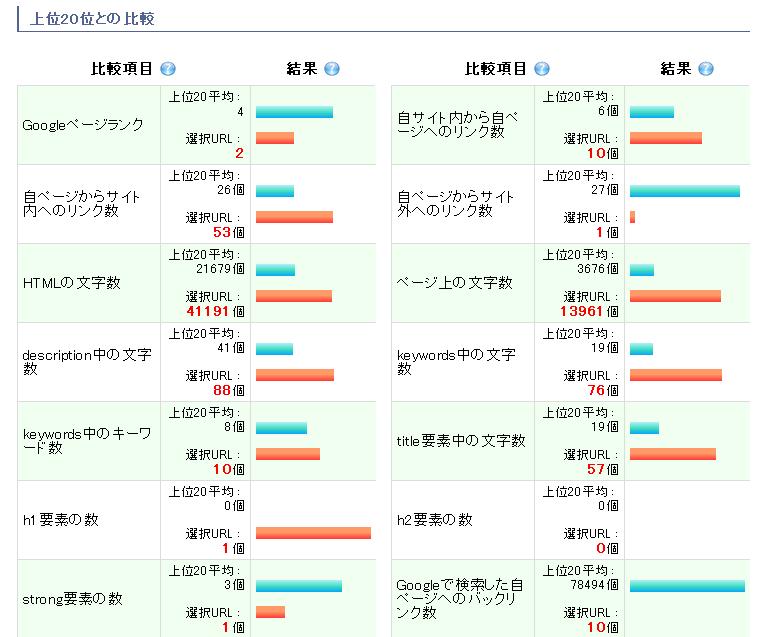Click the ページ上の文字数 row label
The width and height of the screenshot is (769, 637).
(455, 283)
